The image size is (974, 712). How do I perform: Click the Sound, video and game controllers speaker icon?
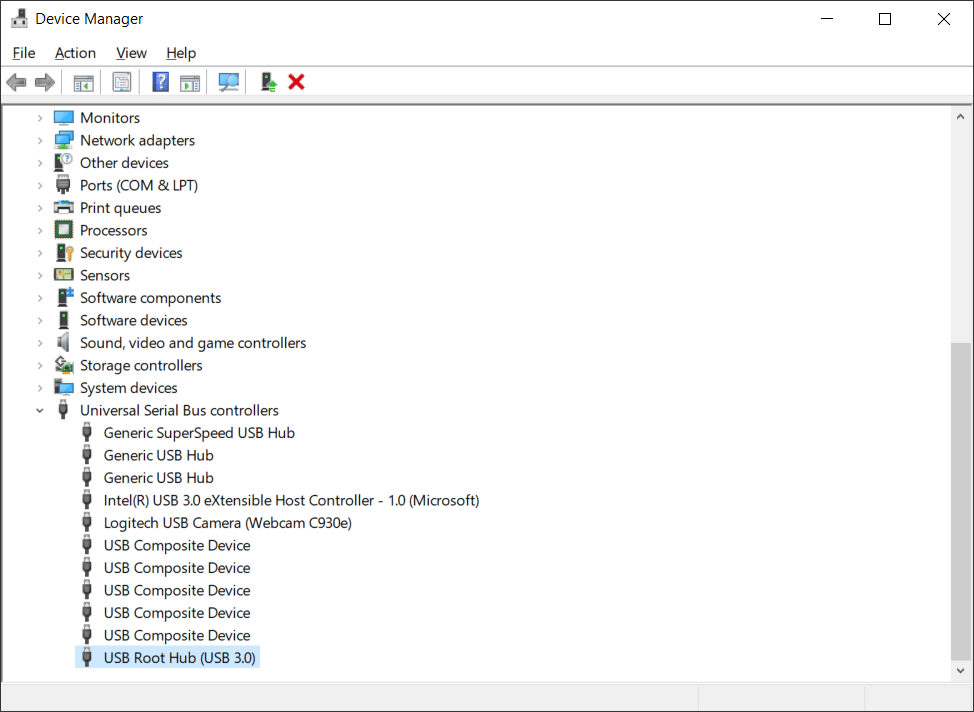coord(63,342)
